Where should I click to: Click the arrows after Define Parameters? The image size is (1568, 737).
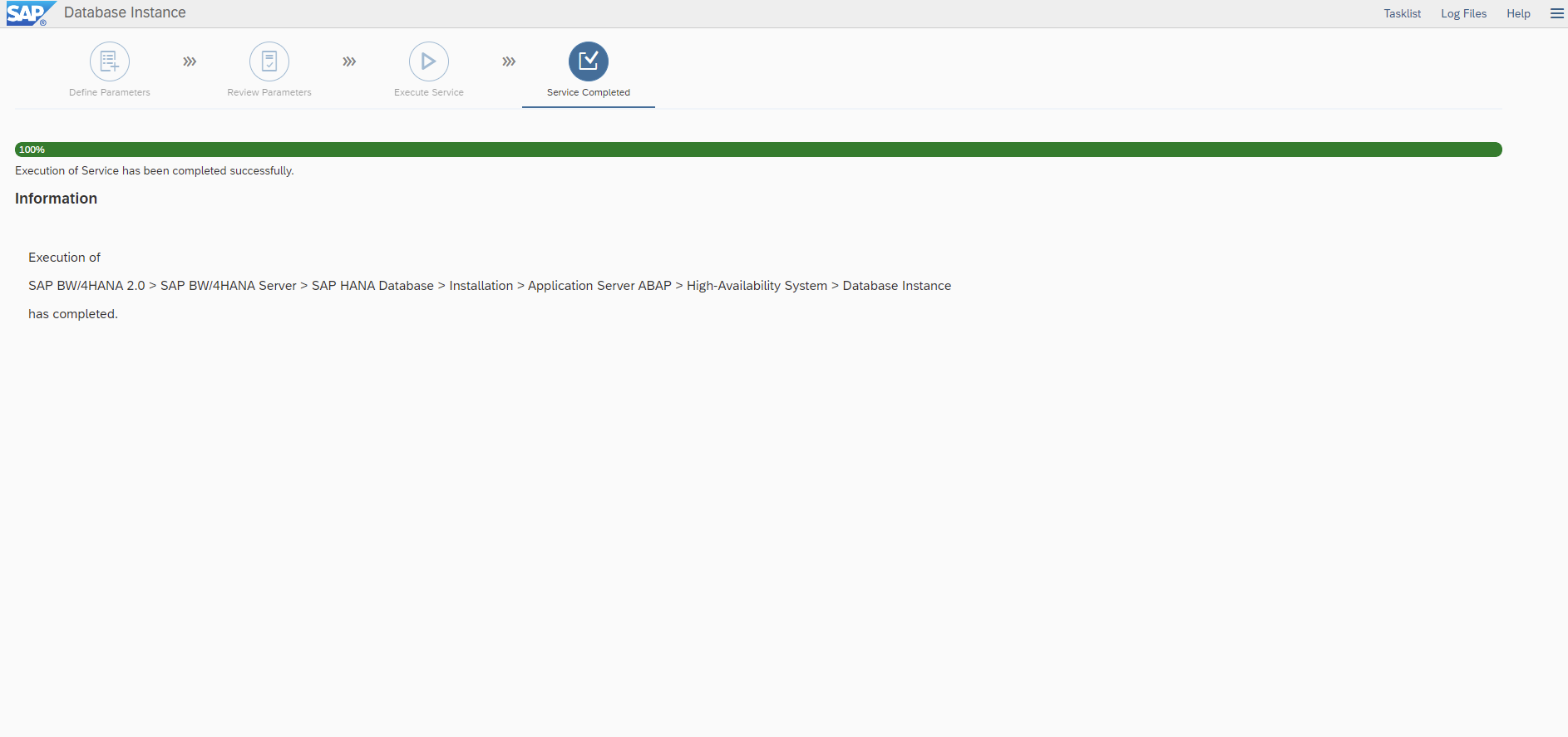[190, 61]
